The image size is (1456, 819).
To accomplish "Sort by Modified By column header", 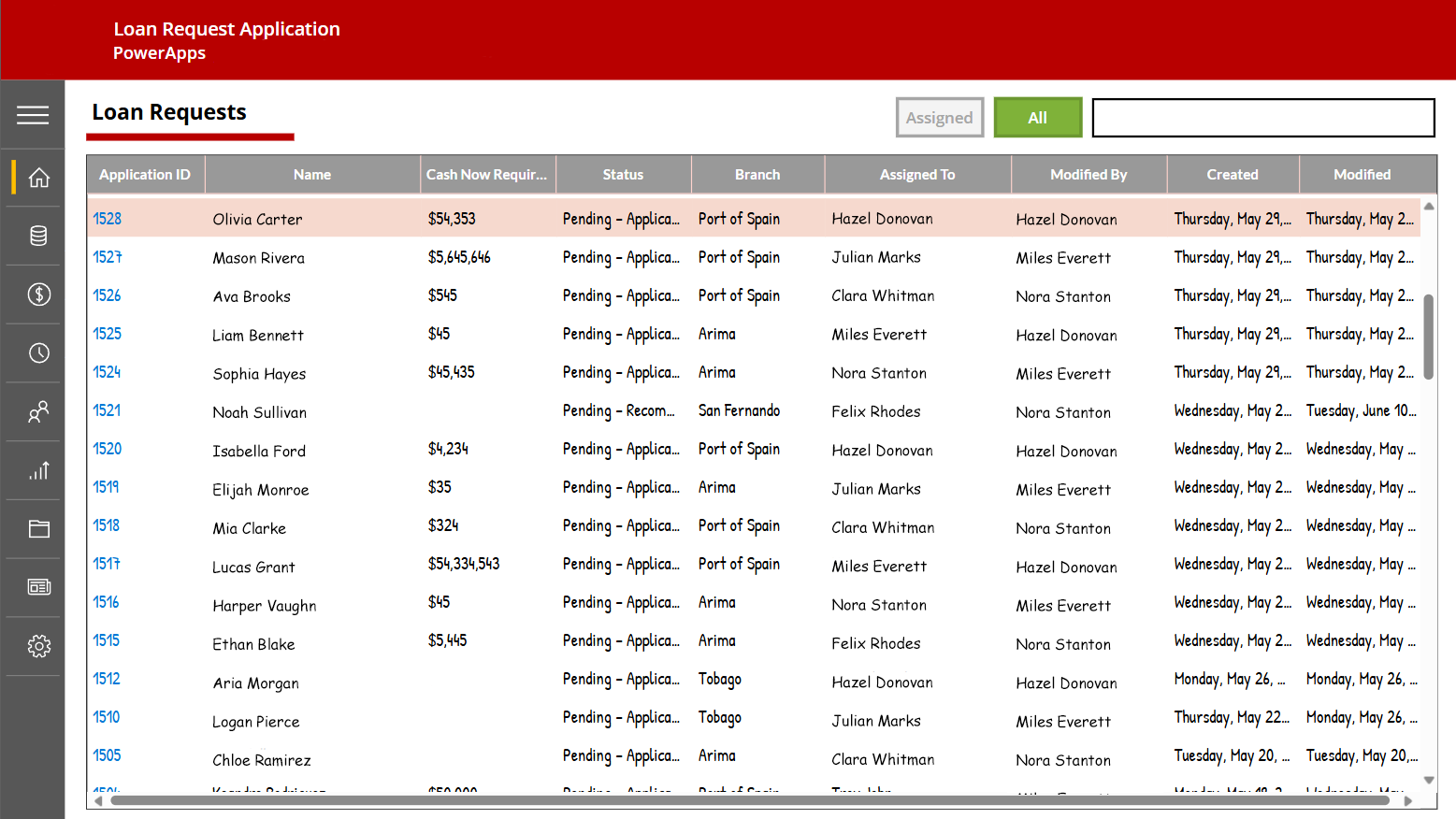I will pos(1088,175).
